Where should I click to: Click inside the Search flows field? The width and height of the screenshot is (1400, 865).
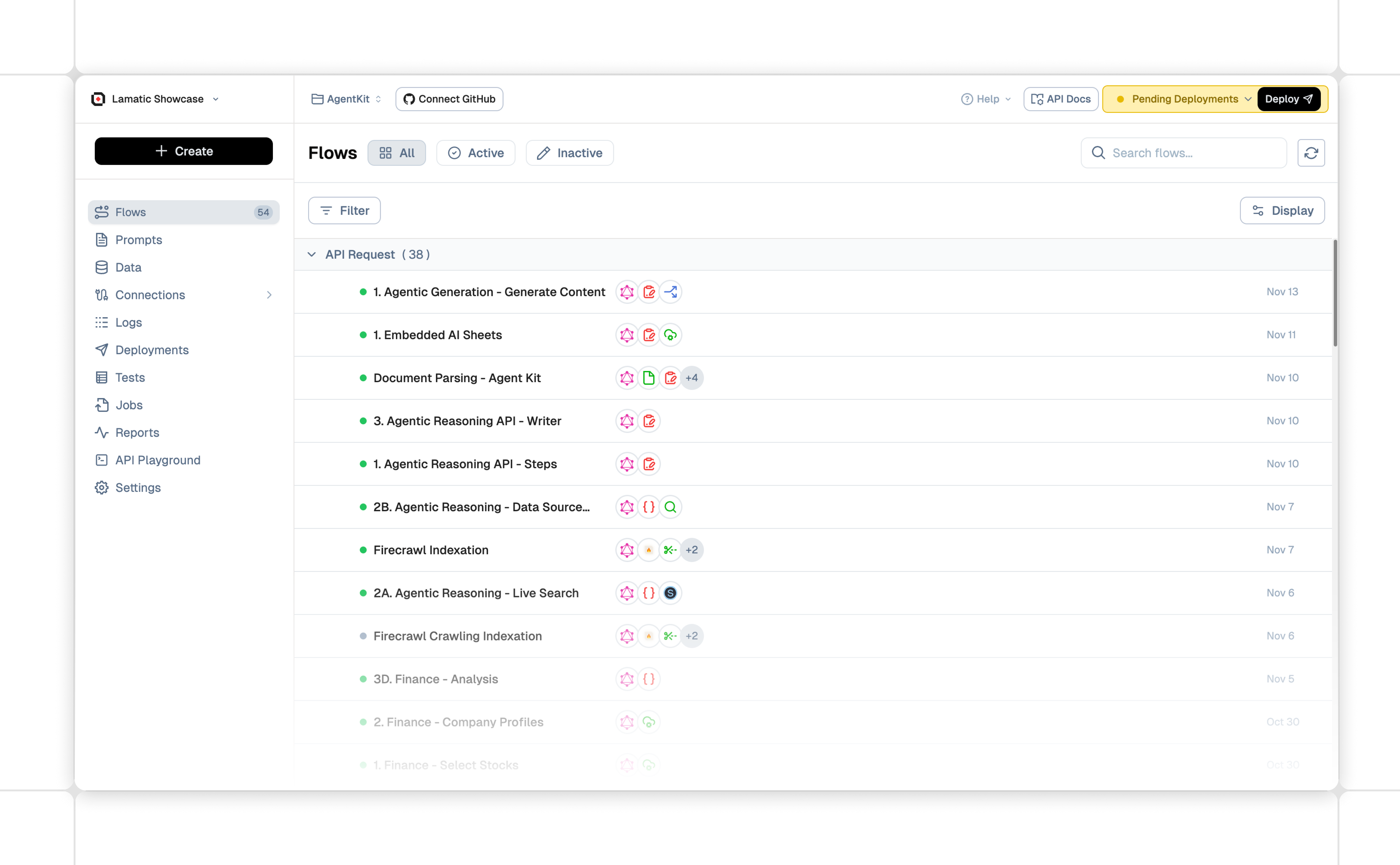coord(1183,153)
